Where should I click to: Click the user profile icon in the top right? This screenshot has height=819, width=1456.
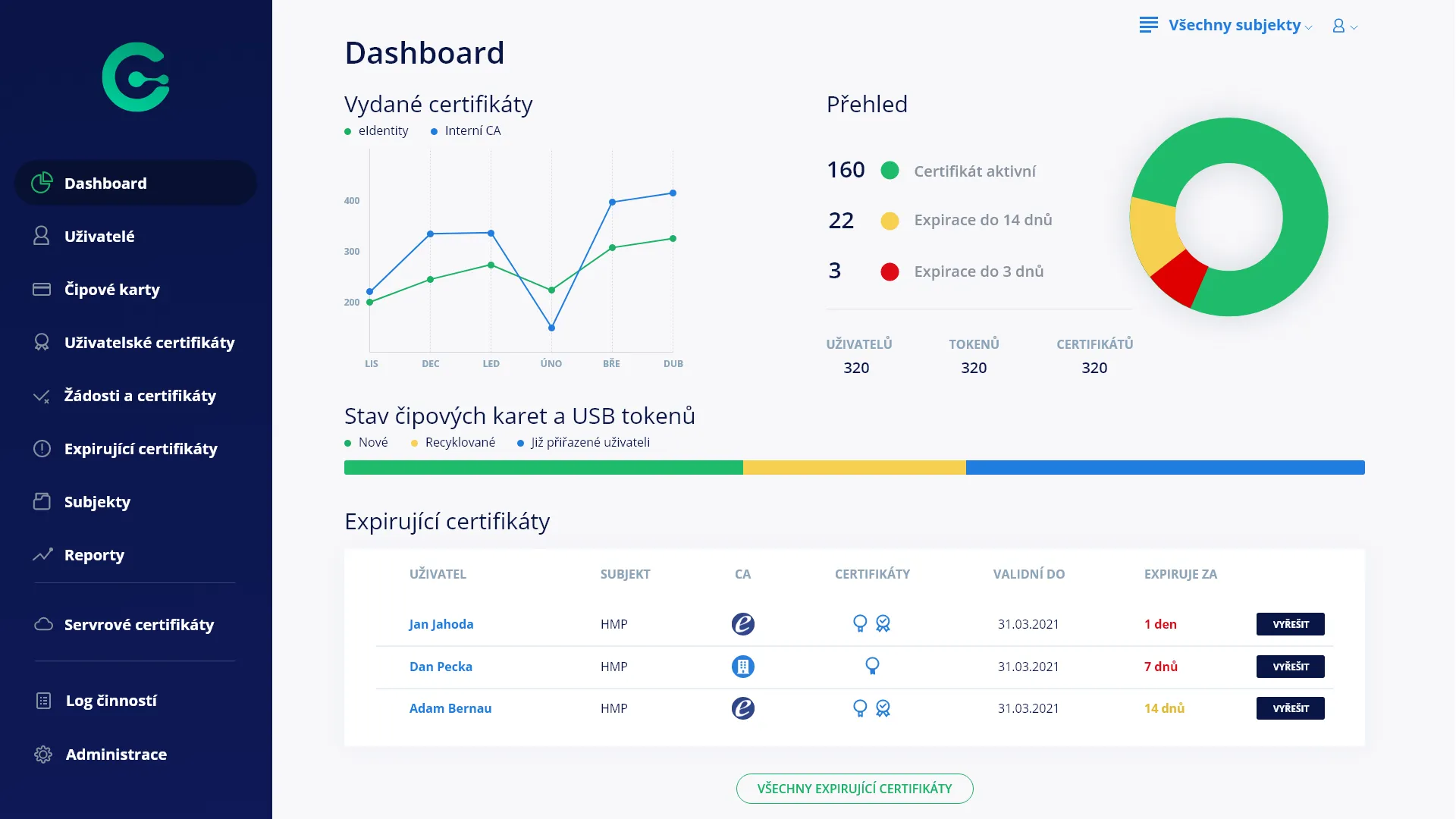tap(1337, 25)
